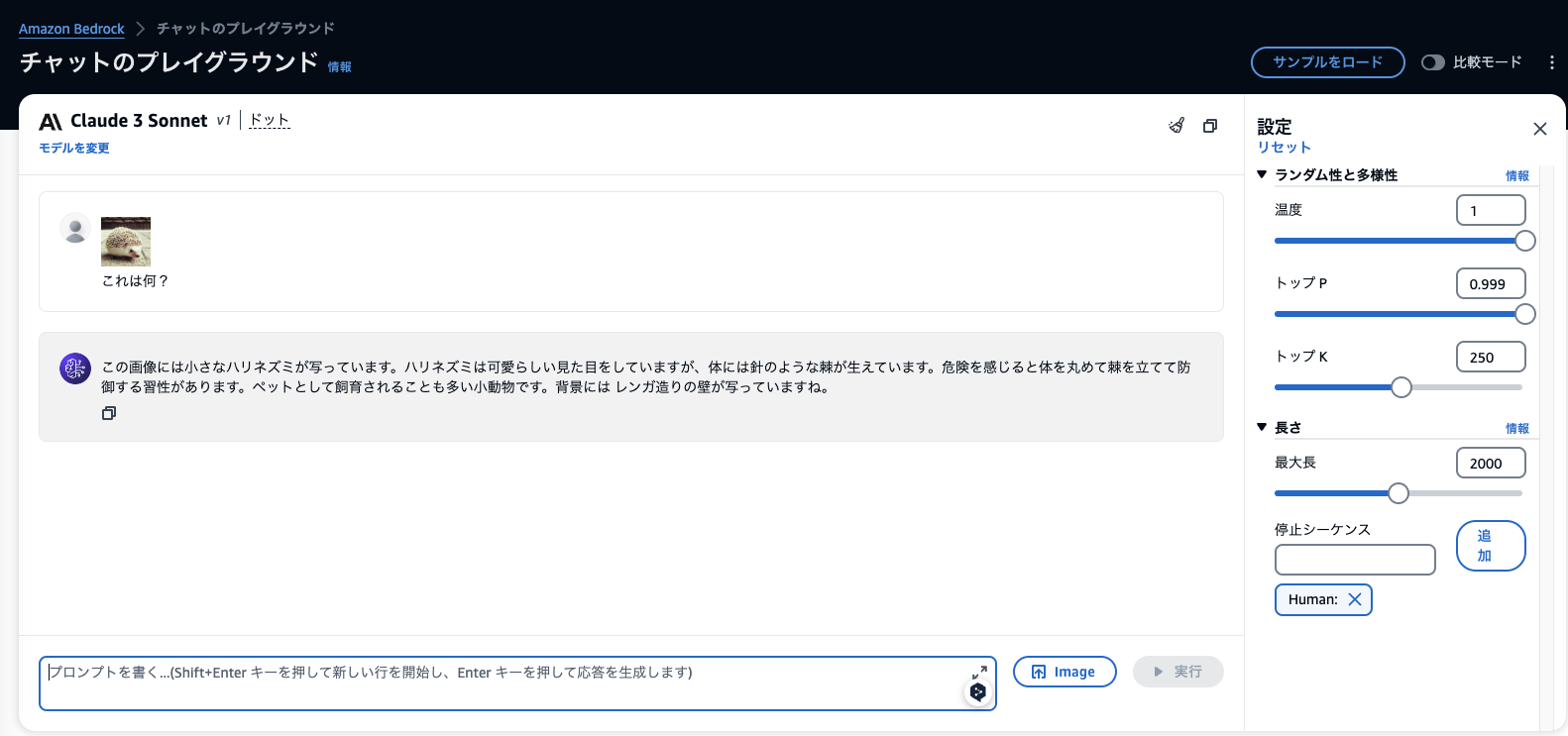Click the 停止シーケンス text input
1568x736 pixels.
pyautogui.click(x=1355, y=560)
